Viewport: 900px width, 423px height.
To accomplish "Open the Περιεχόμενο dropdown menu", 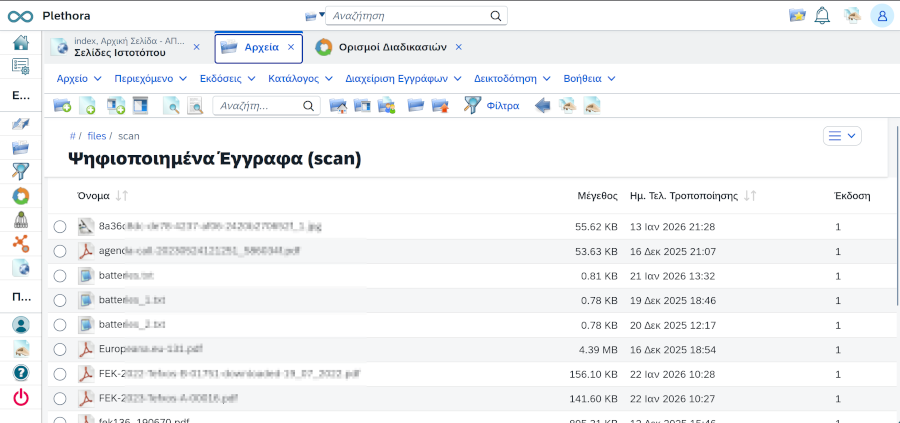I will [150, 78].
